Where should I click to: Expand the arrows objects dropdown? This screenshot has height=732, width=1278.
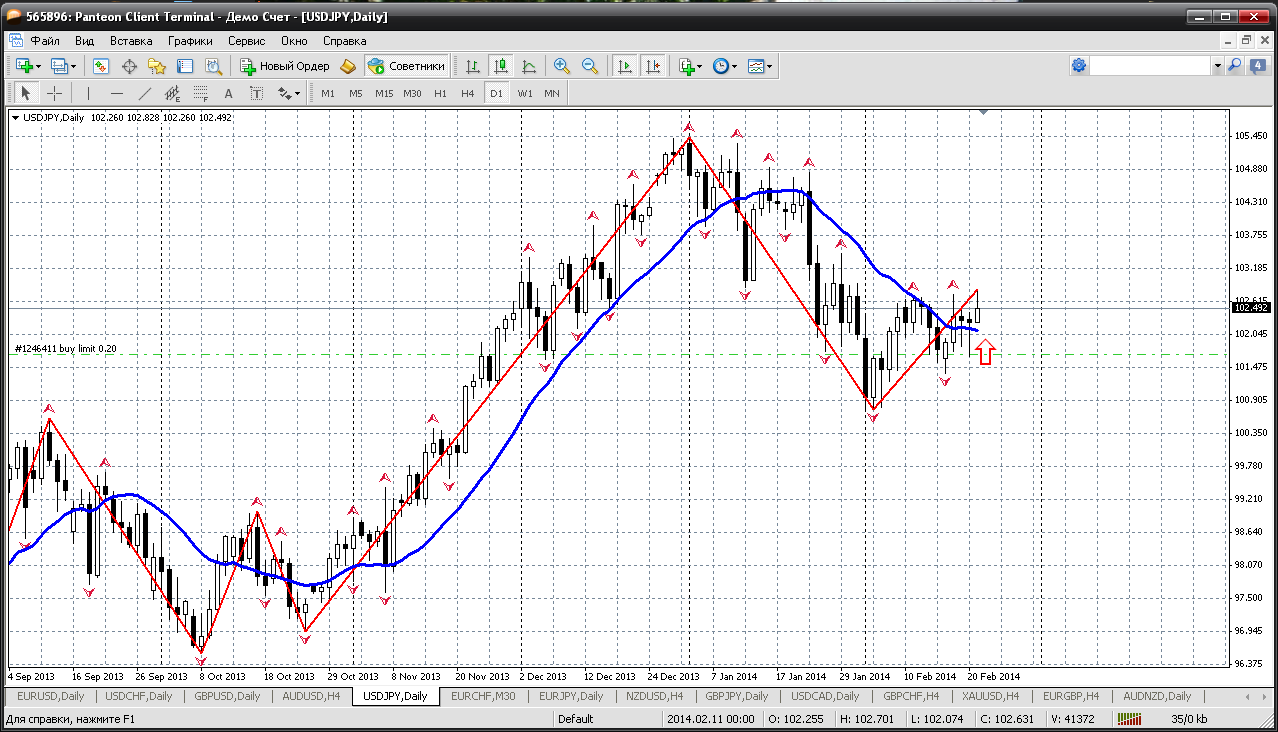(290, 93)
